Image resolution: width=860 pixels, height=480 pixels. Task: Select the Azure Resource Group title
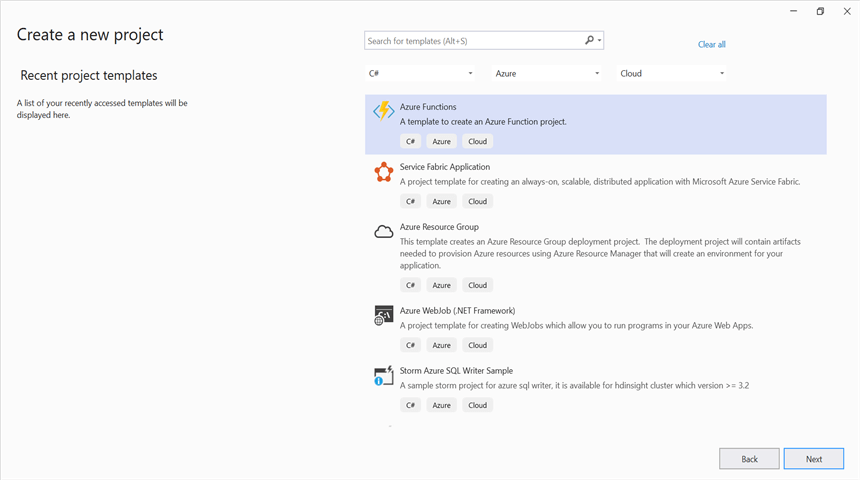pos(439,227)
